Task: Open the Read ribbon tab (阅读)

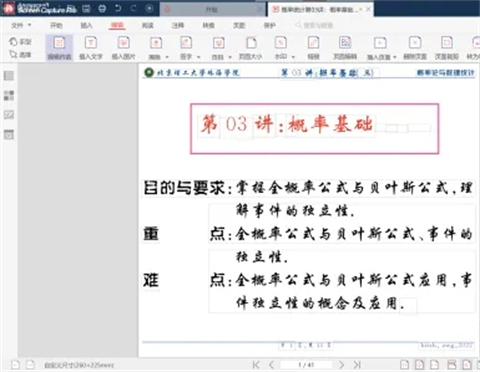Action: (147, 25)
